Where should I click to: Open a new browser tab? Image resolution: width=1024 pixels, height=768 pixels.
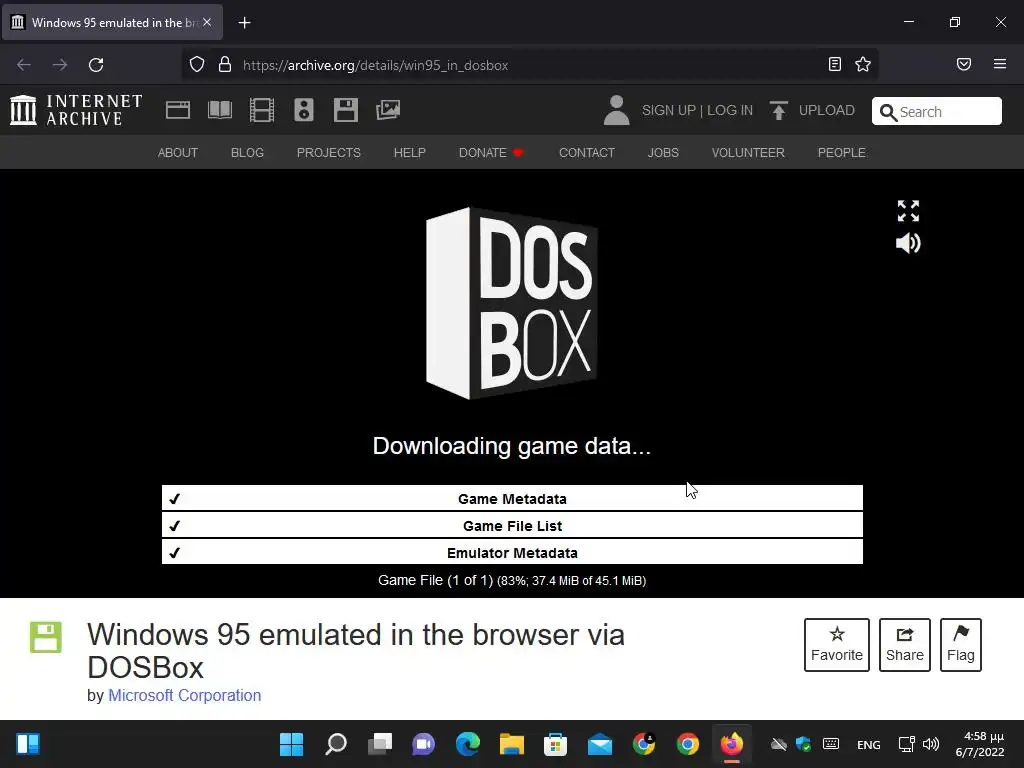point(244,23)
